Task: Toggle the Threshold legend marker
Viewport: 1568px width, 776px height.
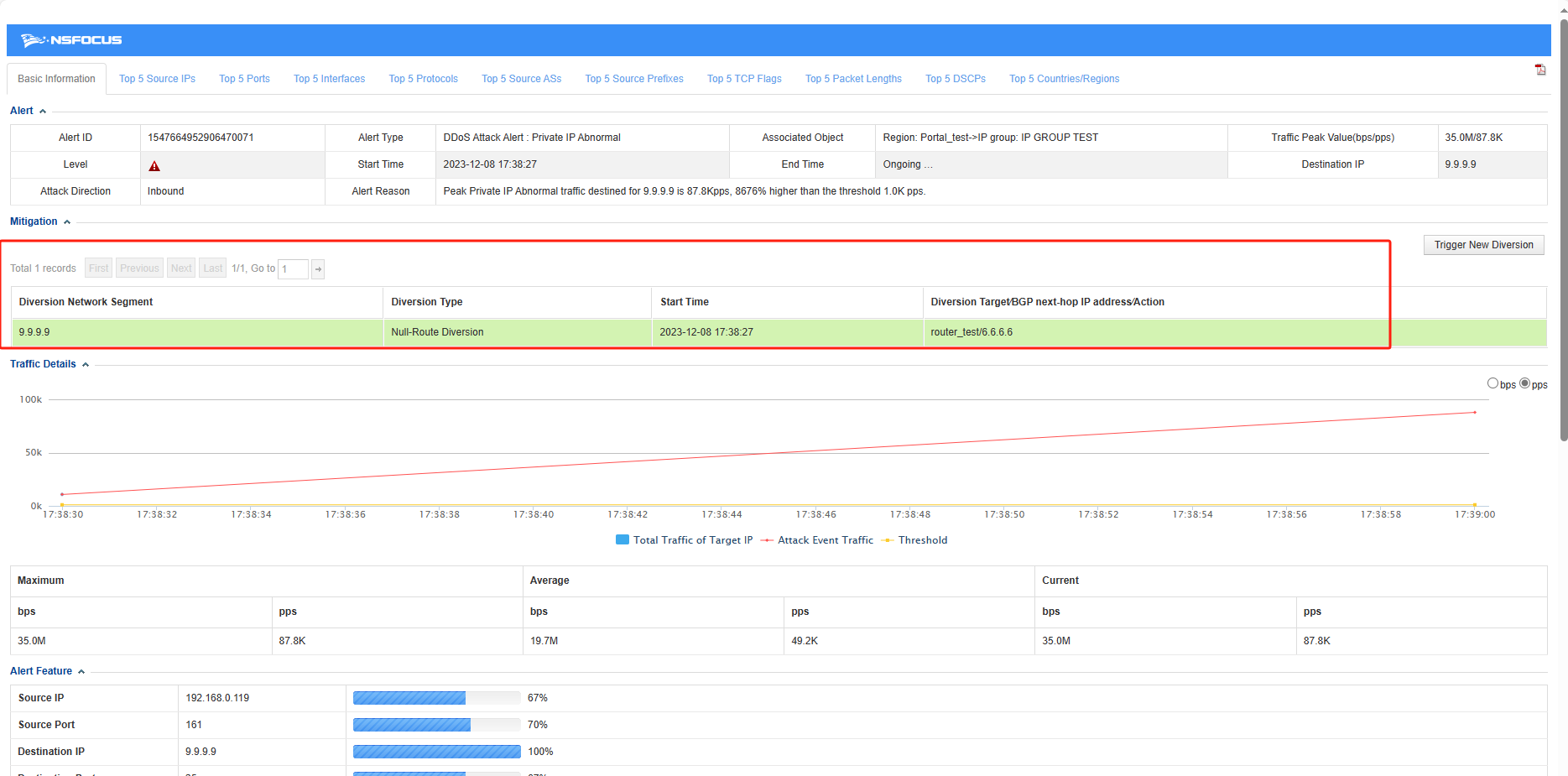Action: [887, 540]
